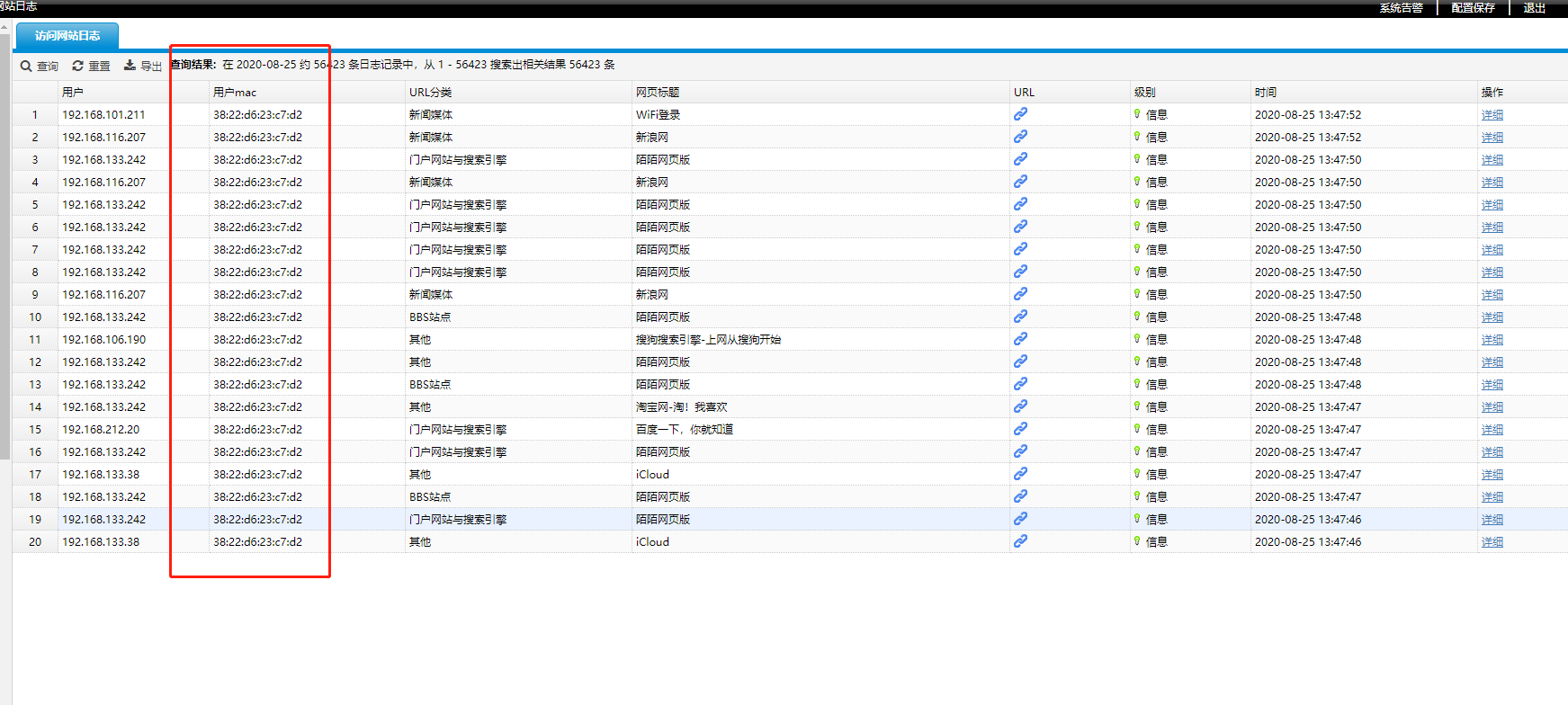Click the 查询 search button
The width and height of the screenshot is (1568, 705).
(x=40, y=66)
